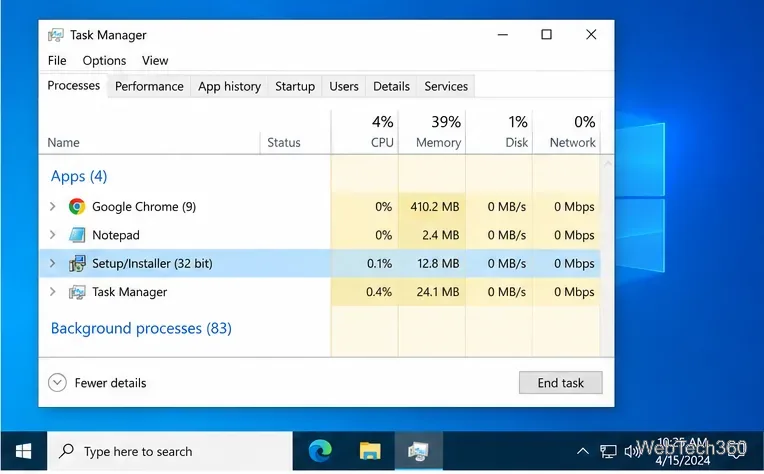Image resolution: width=764 pixels, height=474 pixels.
Task: Click the Notepad icon in process list
Action: pyautogui.click(x=76, y=235)
